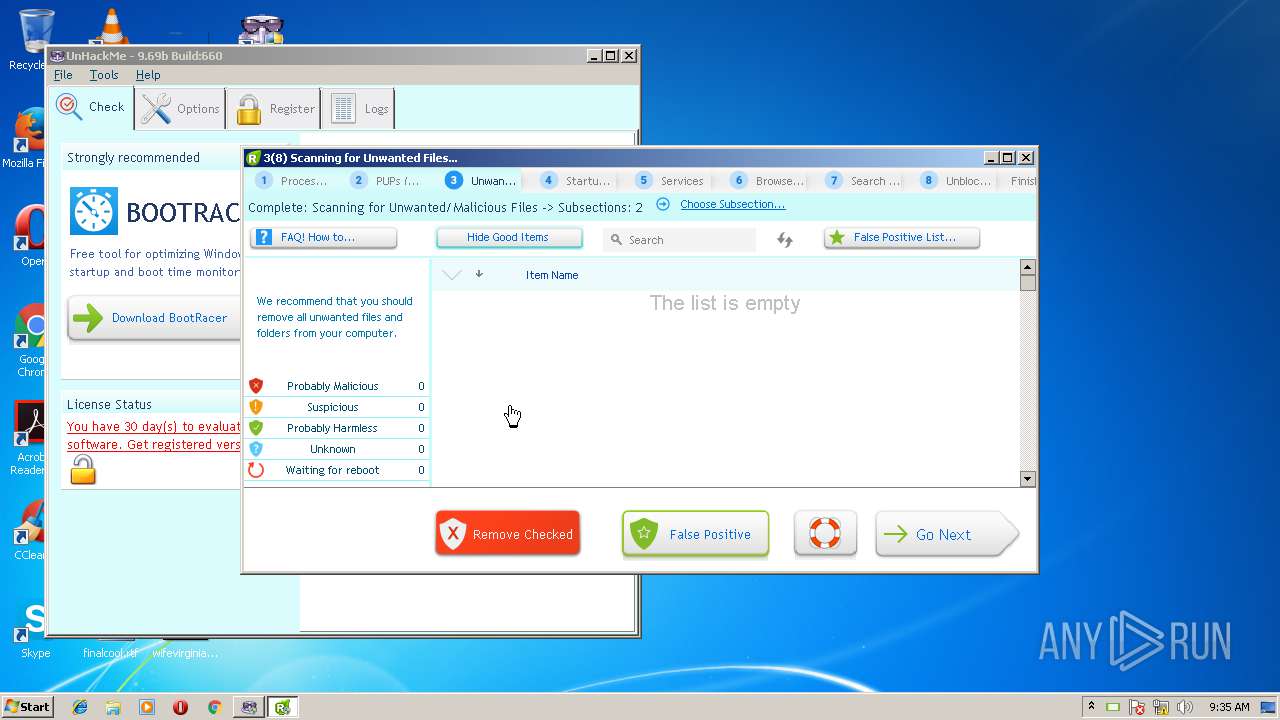Image resolution: width=1280 pixels, height=720 pixels.
Task: Click the green shield Probably Harmless icon
Action: click(x=256, y=428)
